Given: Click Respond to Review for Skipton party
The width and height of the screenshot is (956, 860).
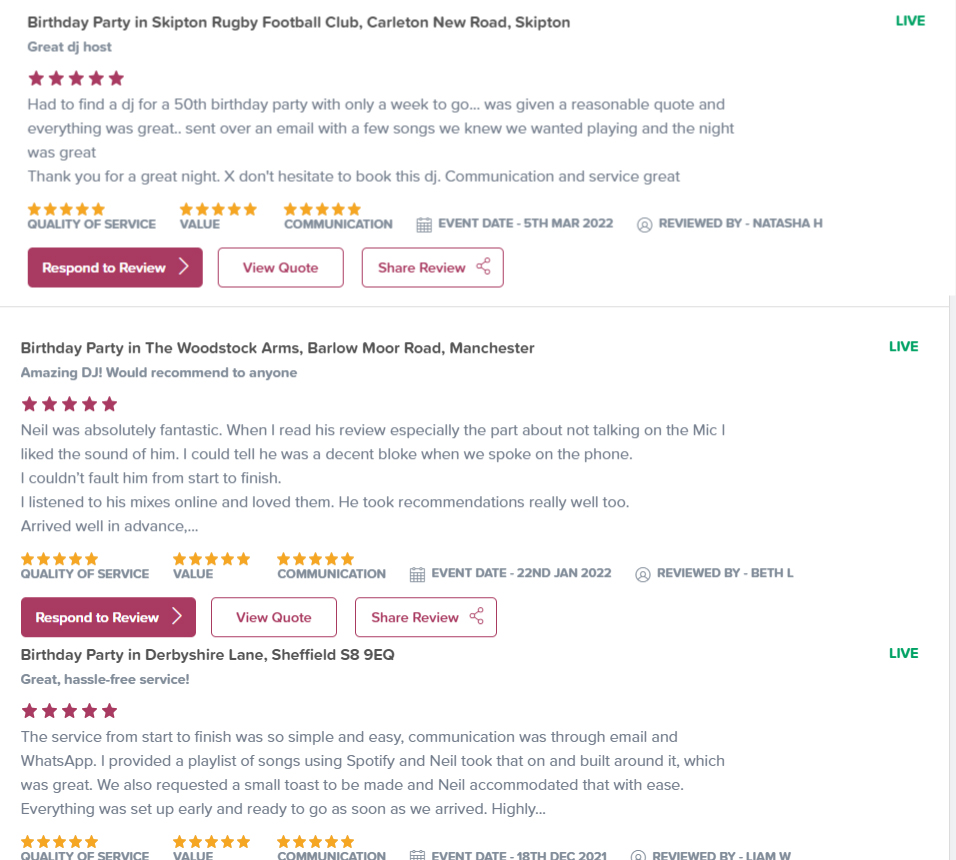Looking at the screenshot, I should [x=115, y=268].
